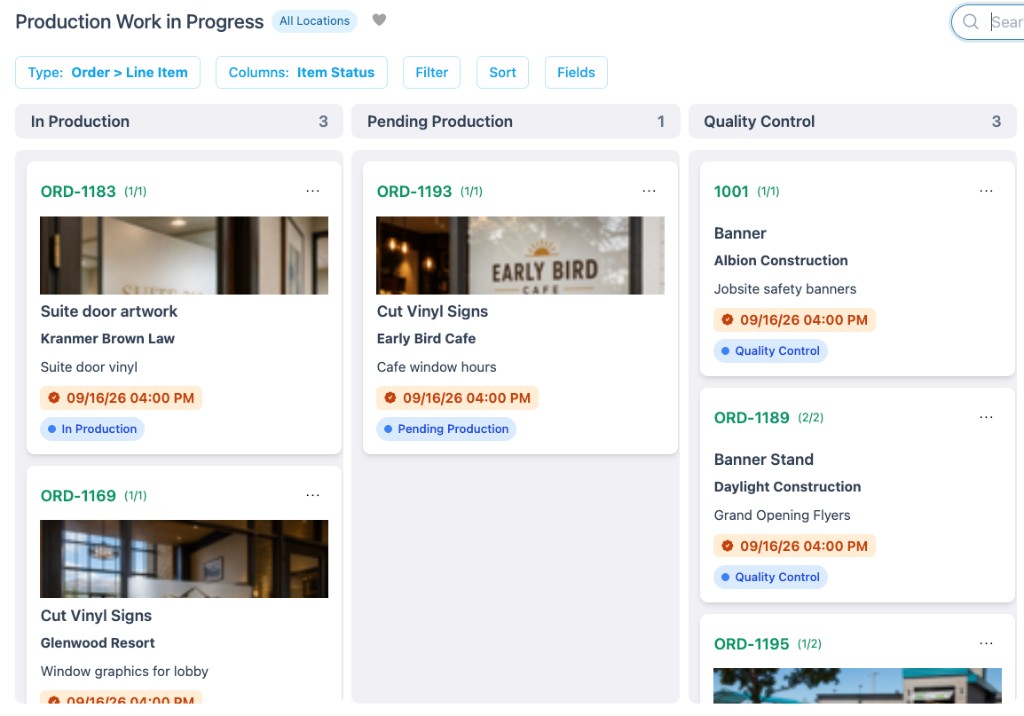Click the 1001 card due date badge
This screenshot has width=1024, height=716.
point(794,320)
